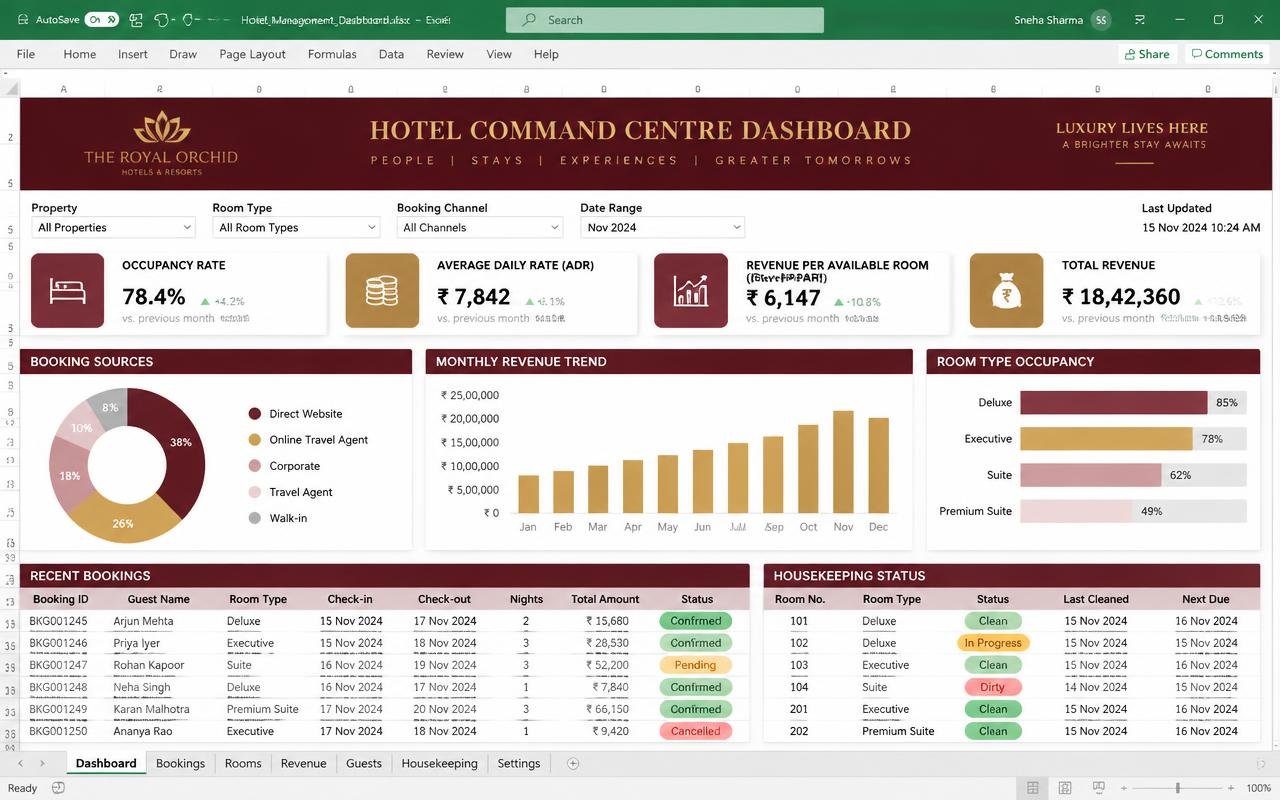The width and height of the screenshot is (1280, 800).
Task: Click the chart icon on RevPAR card
Action: coord(691,291)
